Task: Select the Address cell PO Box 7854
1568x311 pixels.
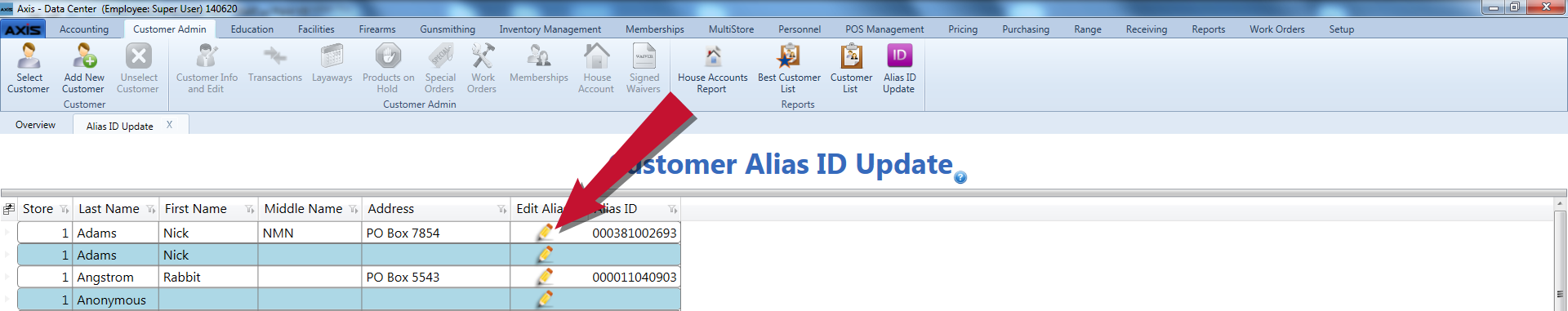Action: coord(436,233)
